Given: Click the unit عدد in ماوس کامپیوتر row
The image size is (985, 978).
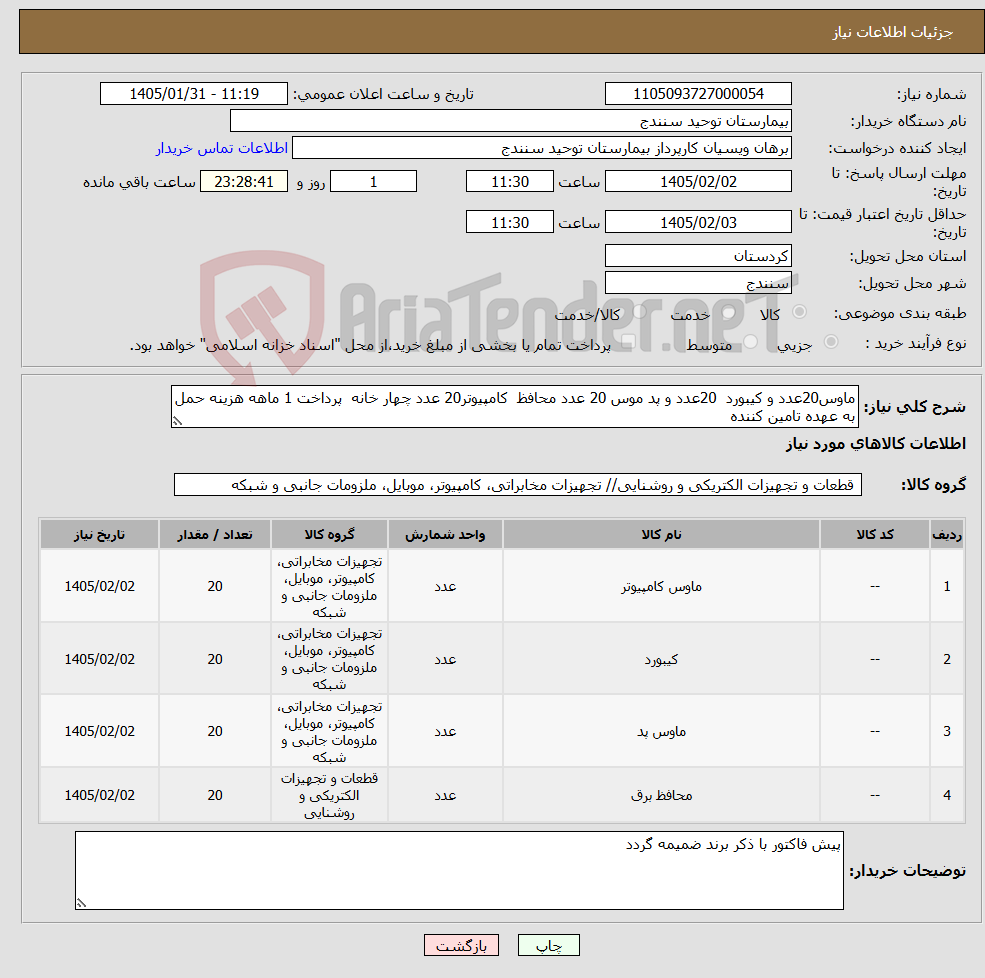Looking at the screenshot, I should click(445, 586).
